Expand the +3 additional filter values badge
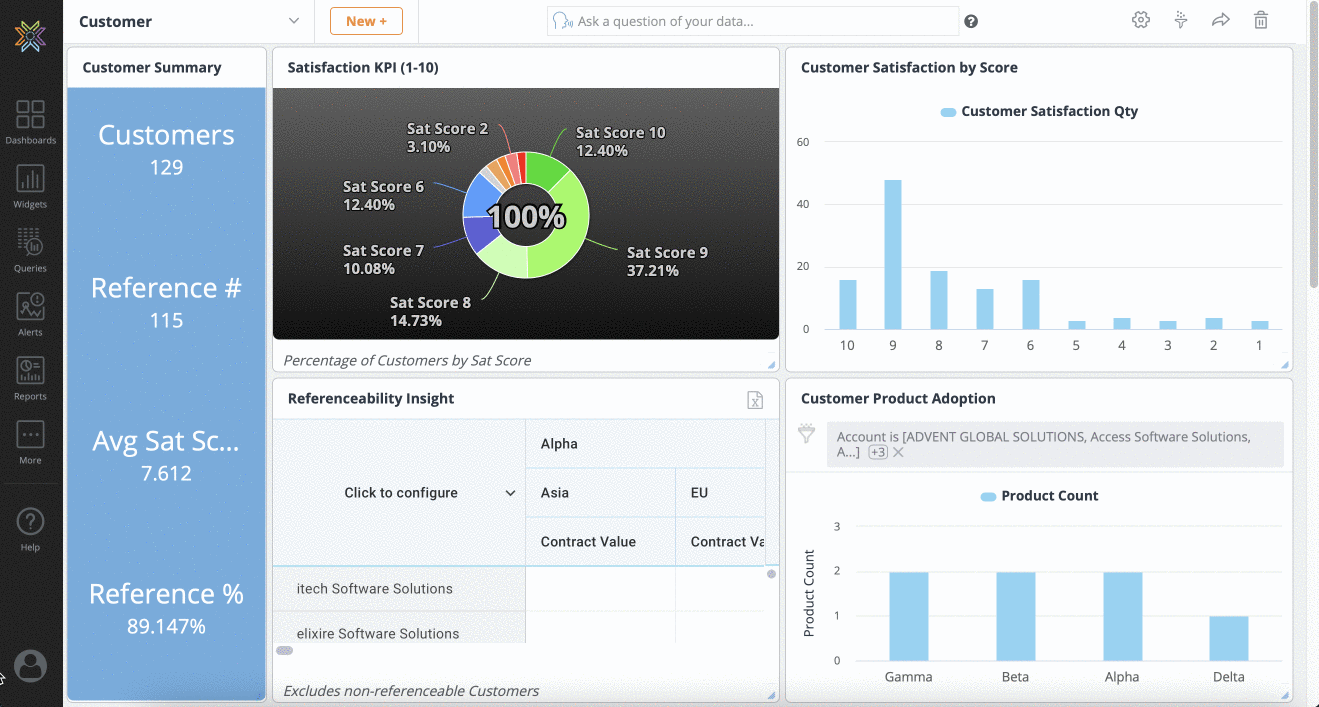 [x=877, y=452]
